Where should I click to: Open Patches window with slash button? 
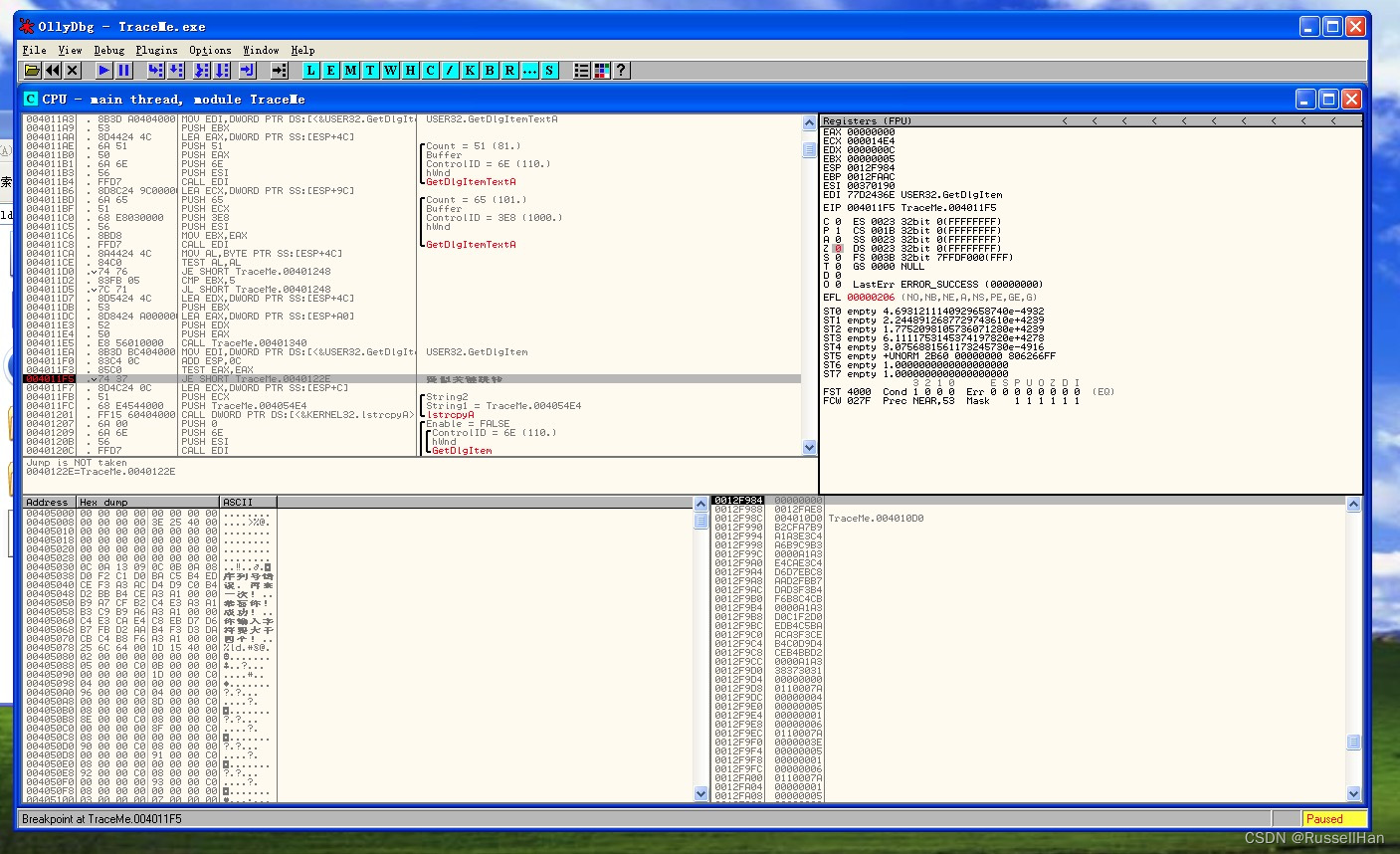point(450,71)
